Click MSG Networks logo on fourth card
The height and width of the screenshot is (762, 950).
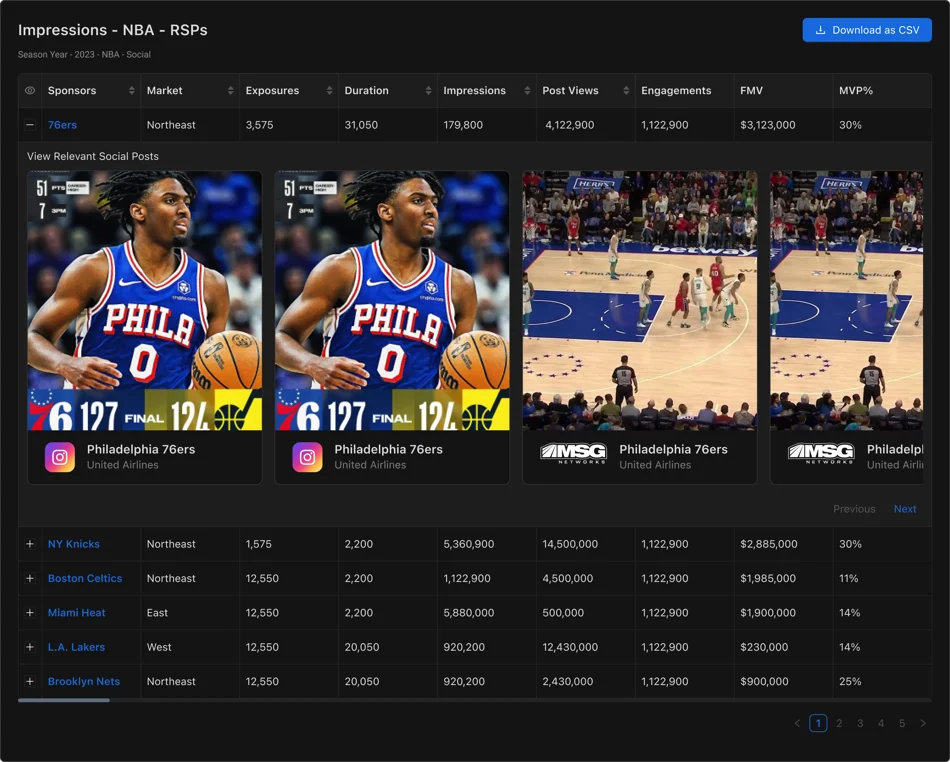[821, 453]
